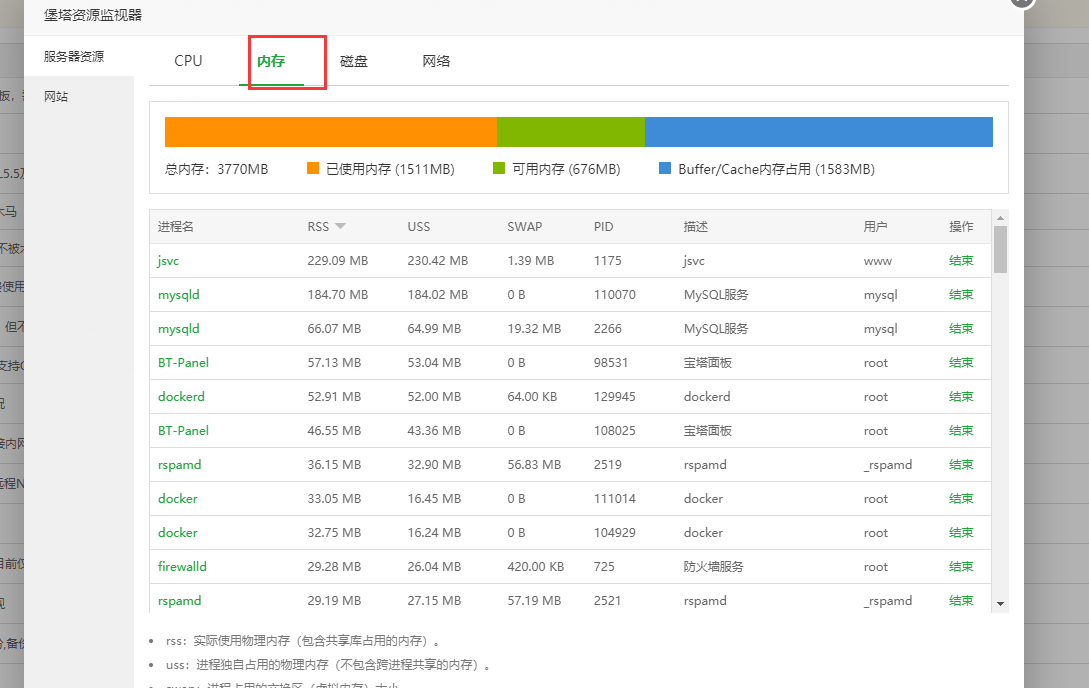1089x688 pixels.
Task: Open mysqld process name with 184.70 MB
Action: pos(178,295)
